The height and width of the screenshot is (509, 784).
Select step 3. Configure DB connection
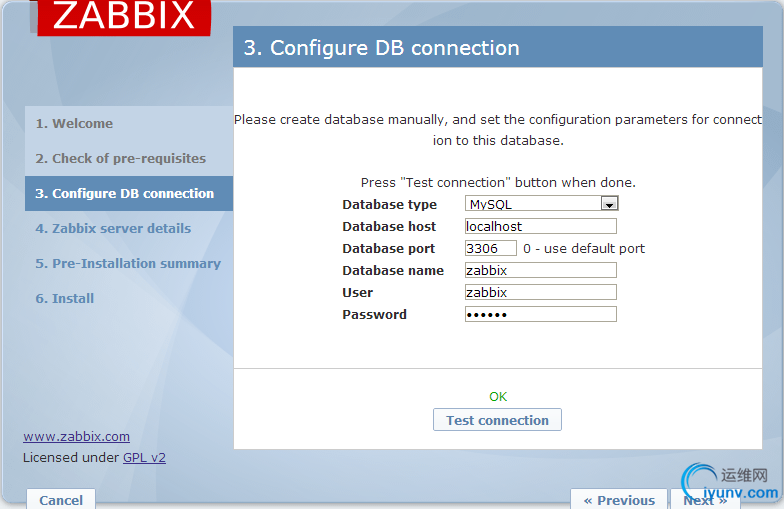pyautogui.click(x=129, y=194)
